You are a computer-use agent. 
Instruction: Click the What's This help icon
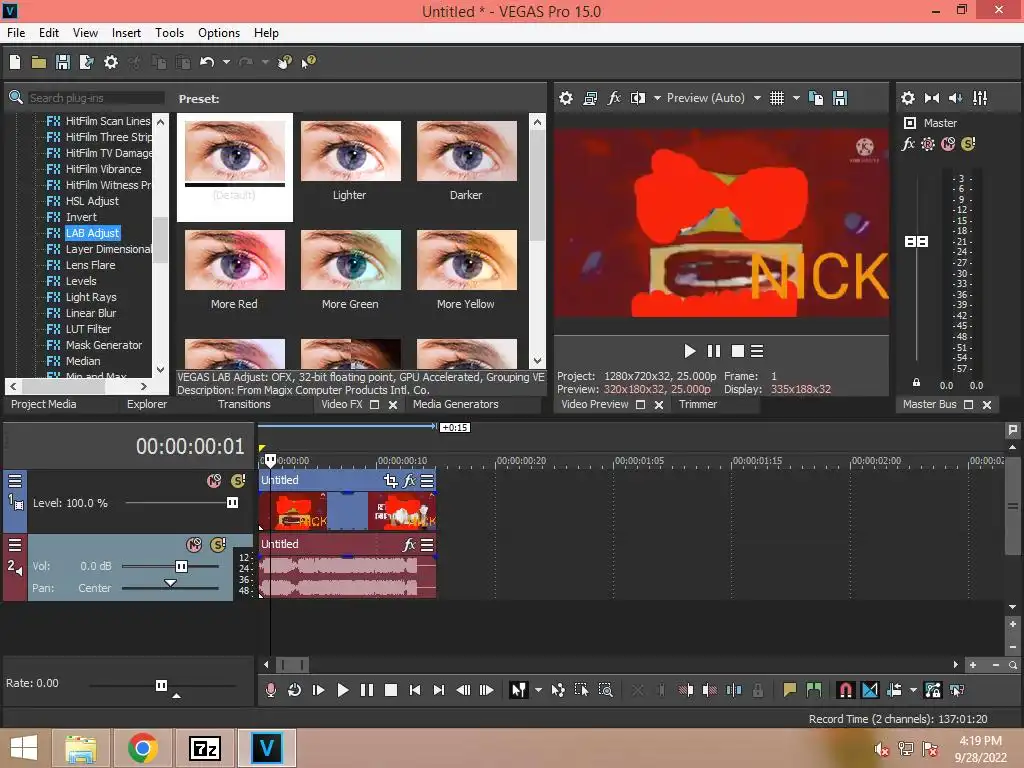[x=308, y=62]
